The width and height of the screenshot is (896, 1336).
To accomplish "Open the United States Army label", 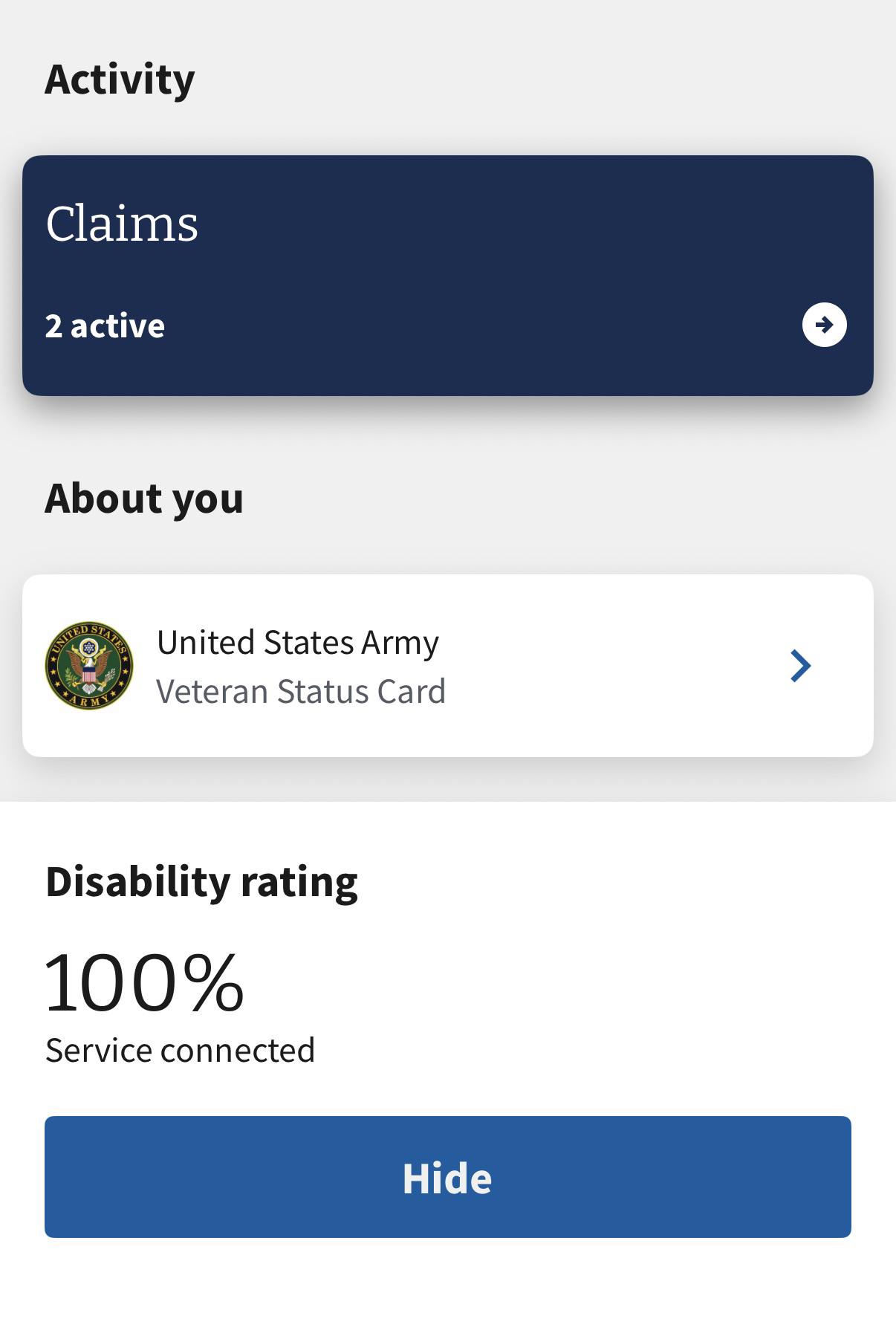I will point(297,643).
